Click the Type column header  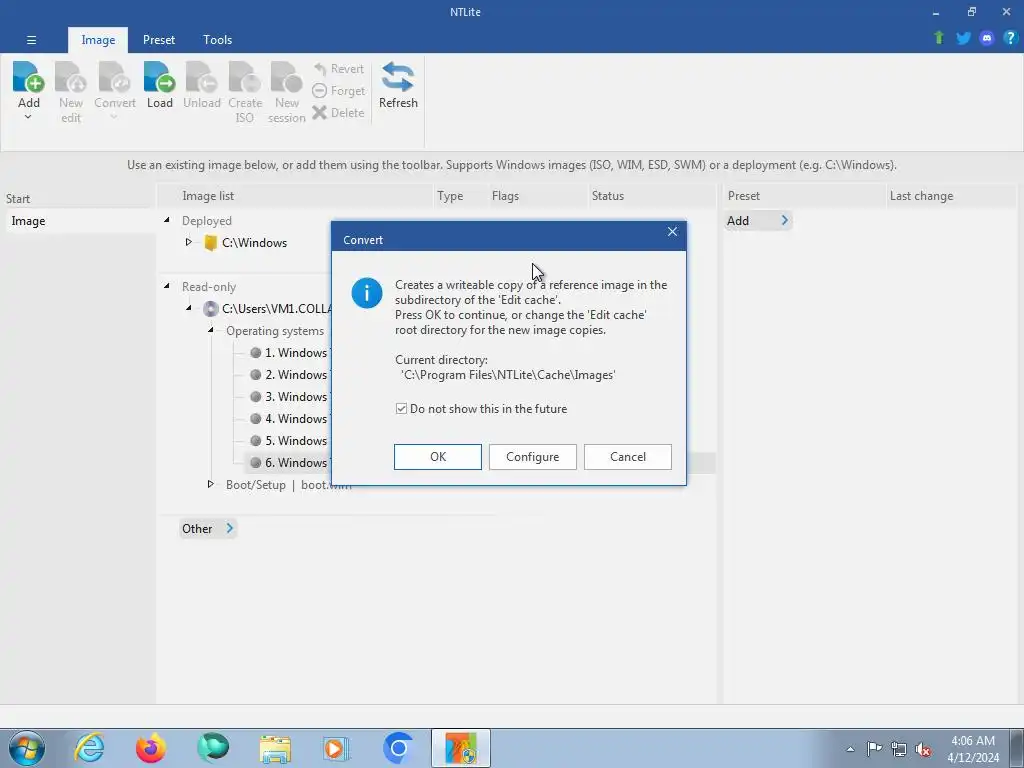coord(461,196)
